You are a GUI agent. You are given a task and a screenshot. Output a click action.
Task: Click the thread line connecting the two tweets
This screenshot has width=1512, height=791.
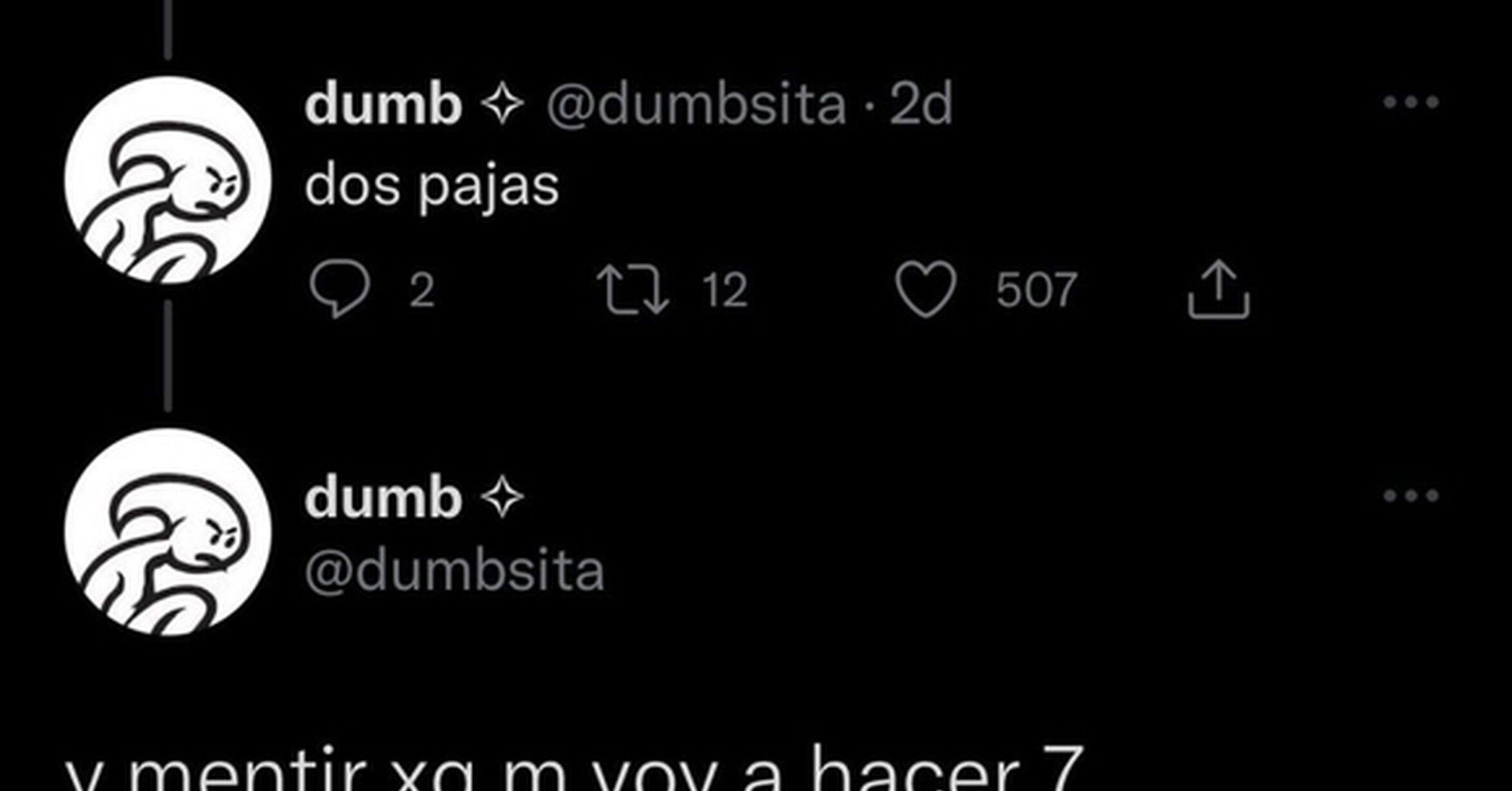tap(168, 356)
